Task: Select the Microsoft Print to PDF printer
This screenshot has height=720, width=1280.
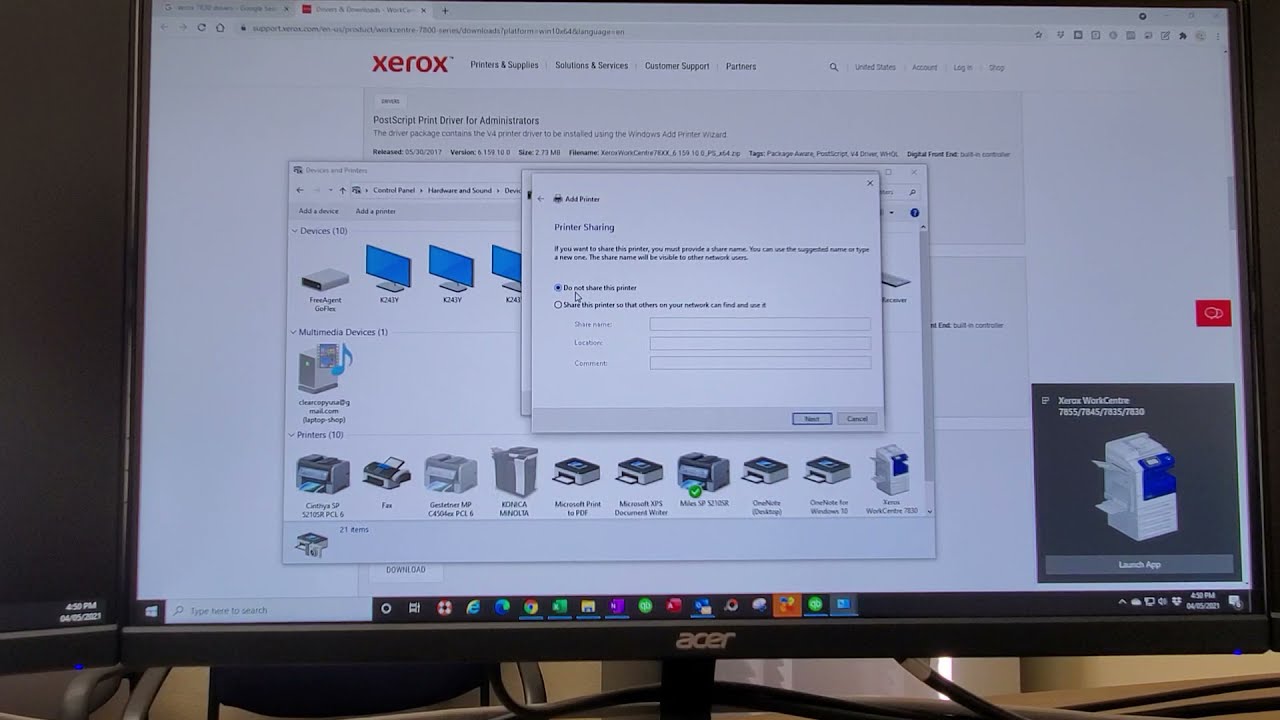Action: tap(577, 486)
